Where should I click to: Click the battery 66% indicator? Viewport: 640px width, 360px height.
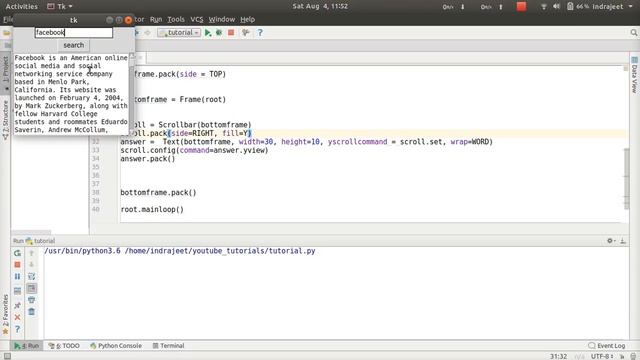(578, 7)
